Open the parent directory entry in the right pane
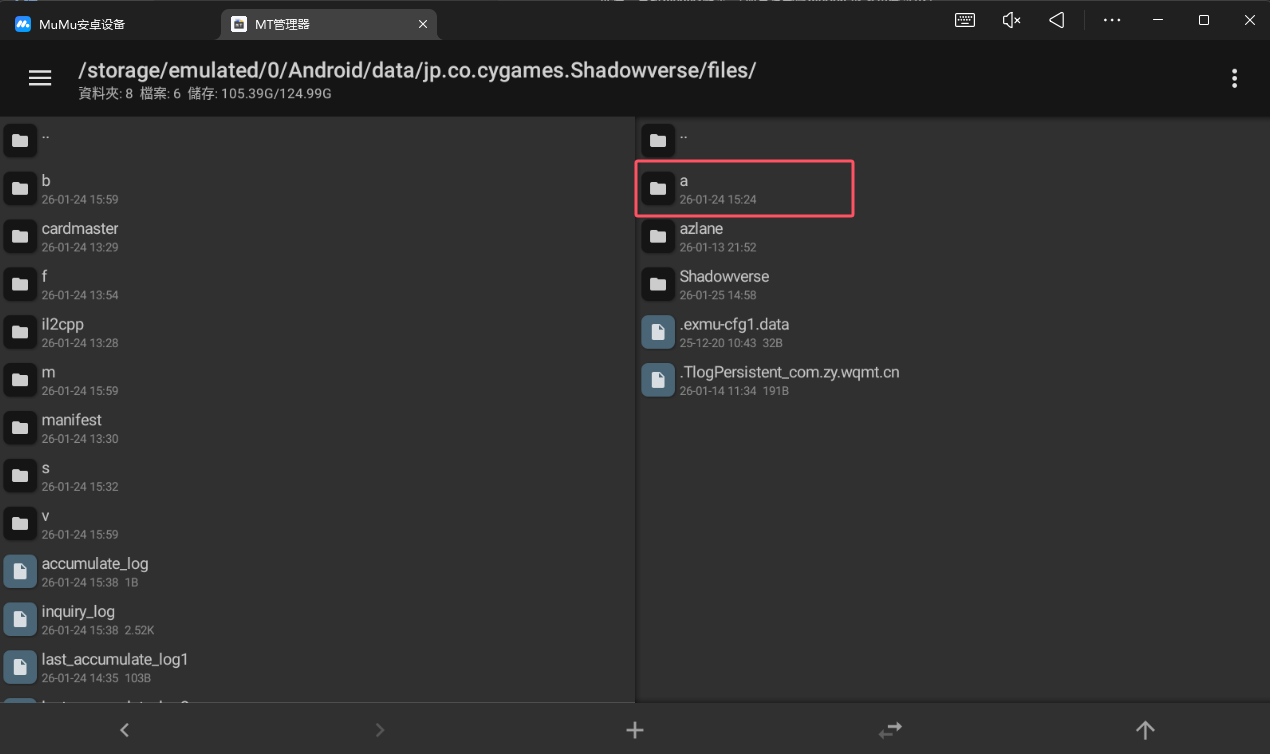Viewport: 1270px width, 754px height. [953, 141]
